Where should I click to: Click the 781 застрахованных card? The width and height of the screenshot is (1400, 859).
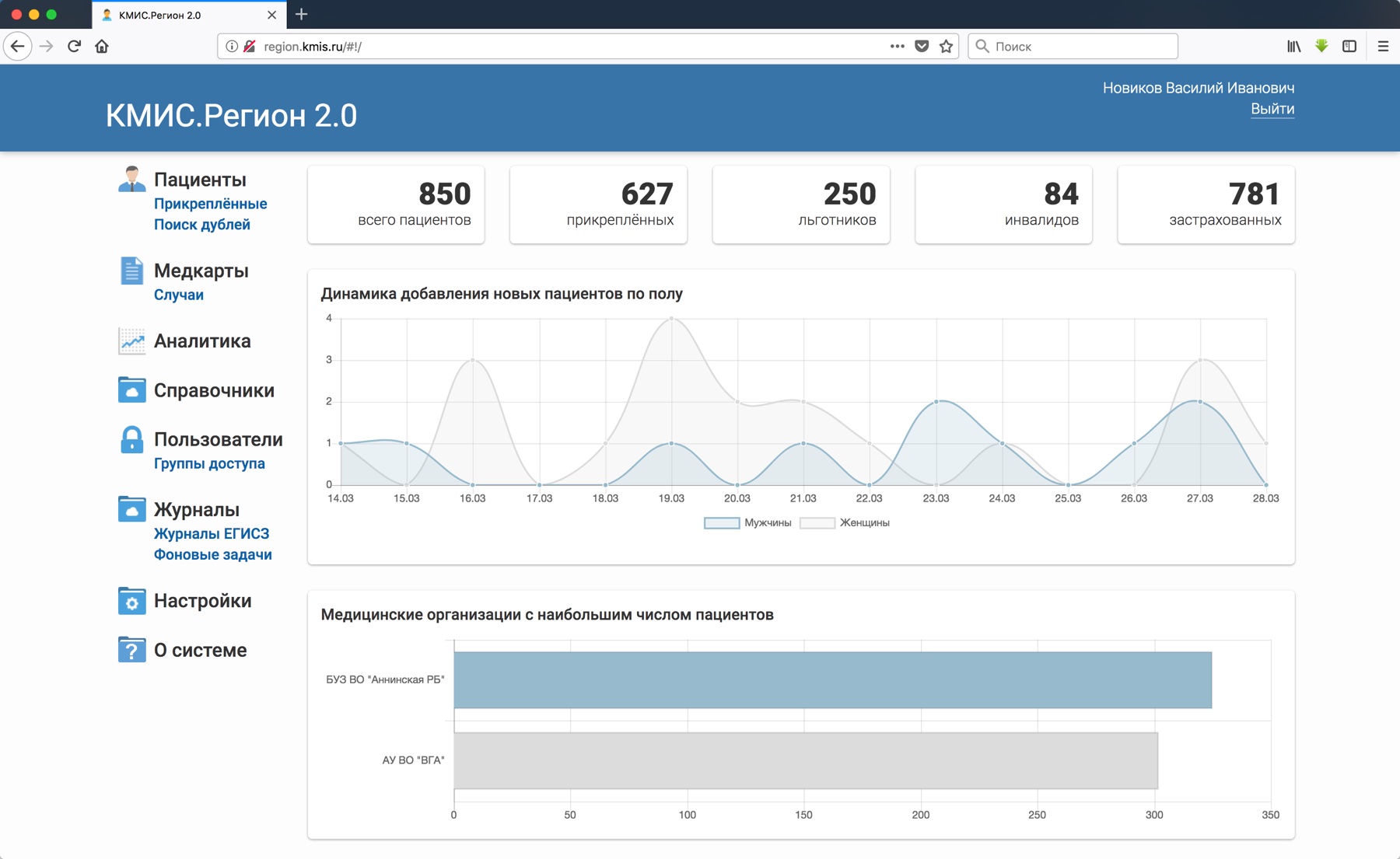1206,205
